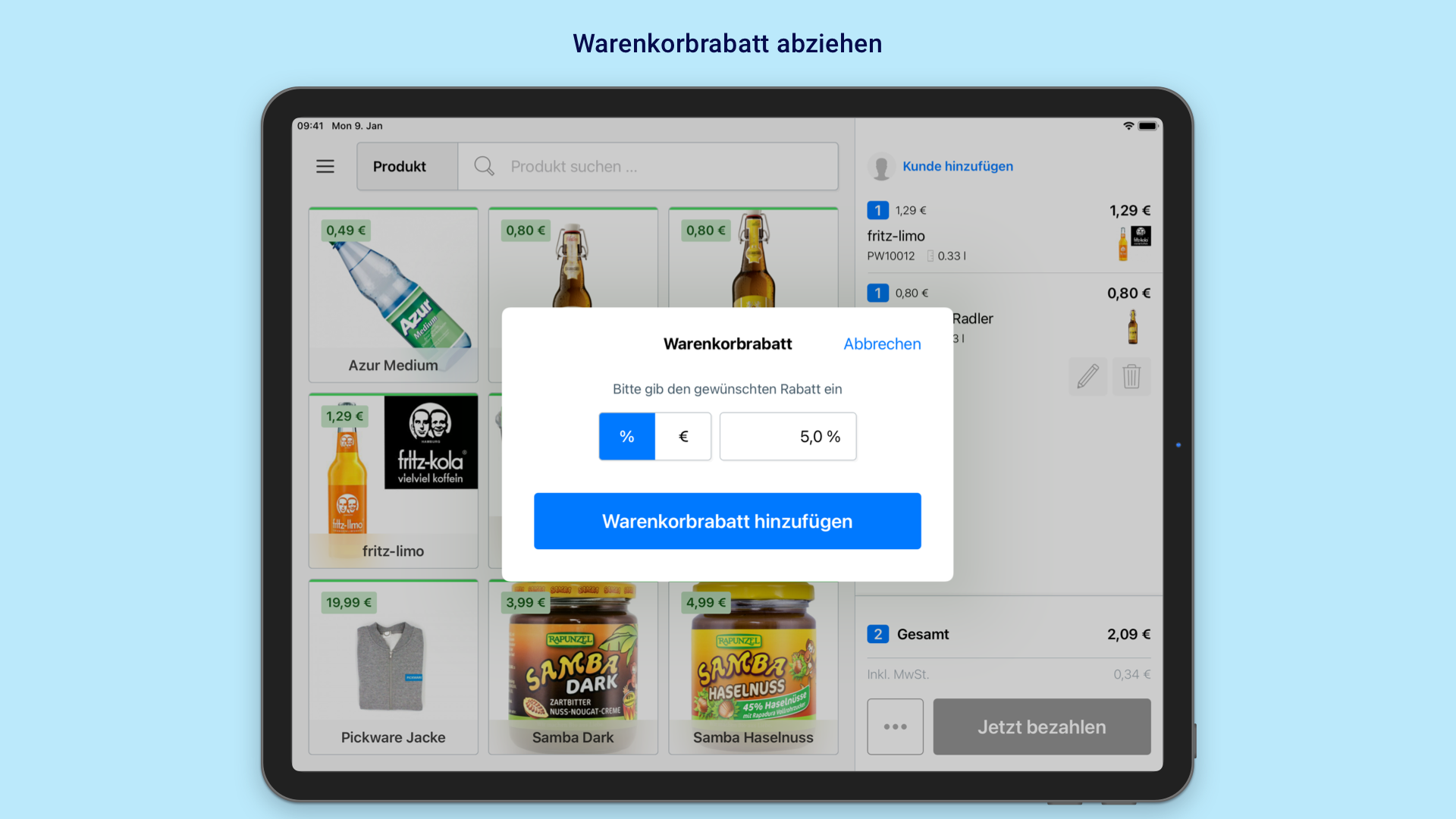Screen dimensions: 1456x819
Task: Click the Mon 9. Jan date in status bar
Action: (x=357, y=126)
